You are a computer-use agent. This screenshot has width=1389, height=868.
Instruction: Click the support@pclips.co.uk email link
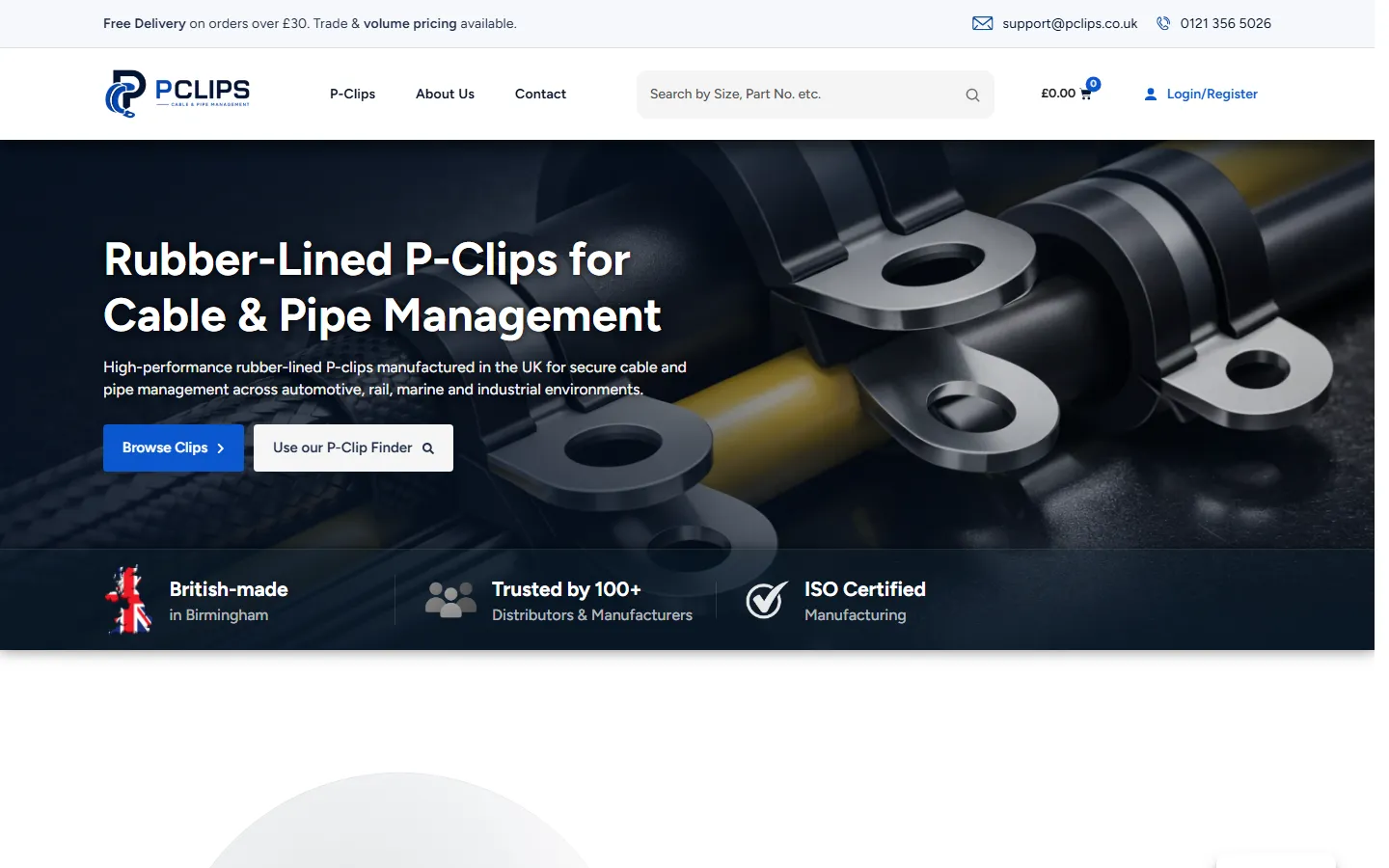tap(1070, 23)
